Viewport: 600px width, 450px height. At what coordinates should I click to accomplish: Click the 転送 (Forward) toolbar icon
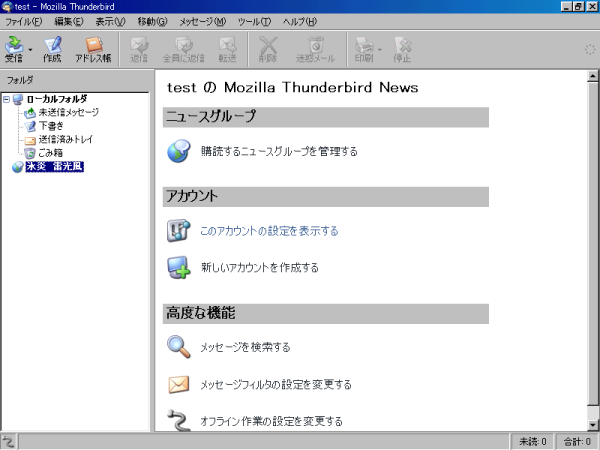(228, 49)
